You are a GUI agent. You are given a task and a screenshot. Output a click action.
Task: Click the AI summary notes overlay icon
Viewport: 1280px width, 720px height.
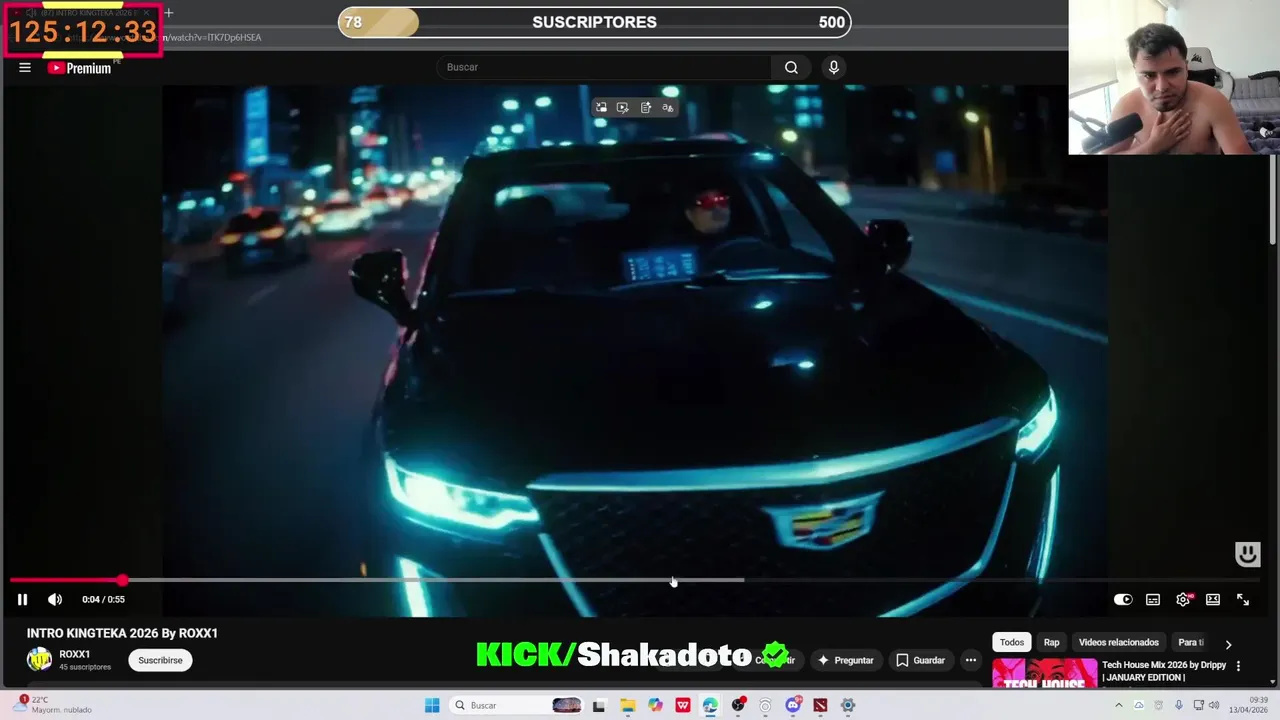click(646, 107)
